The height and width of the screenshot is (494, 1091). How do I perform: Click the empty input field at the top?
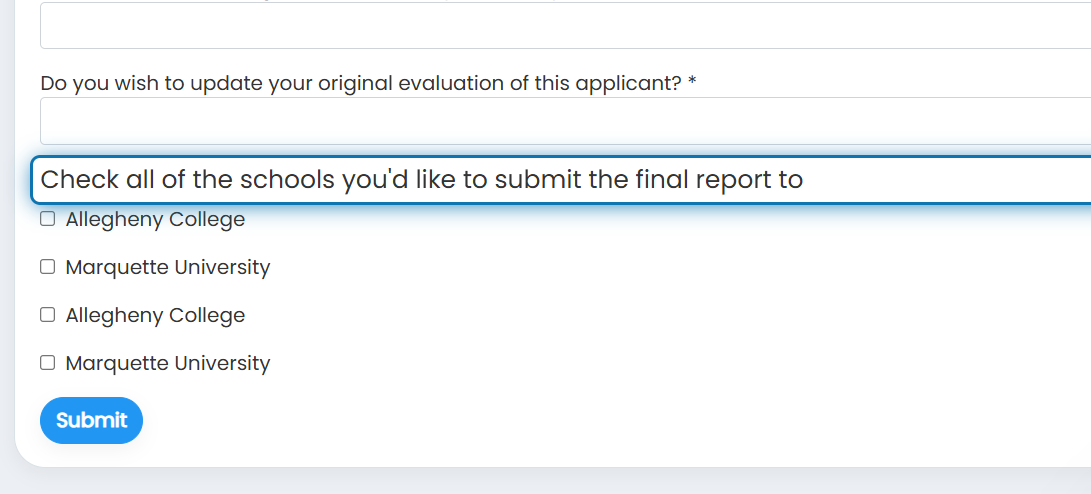[565, 26]
